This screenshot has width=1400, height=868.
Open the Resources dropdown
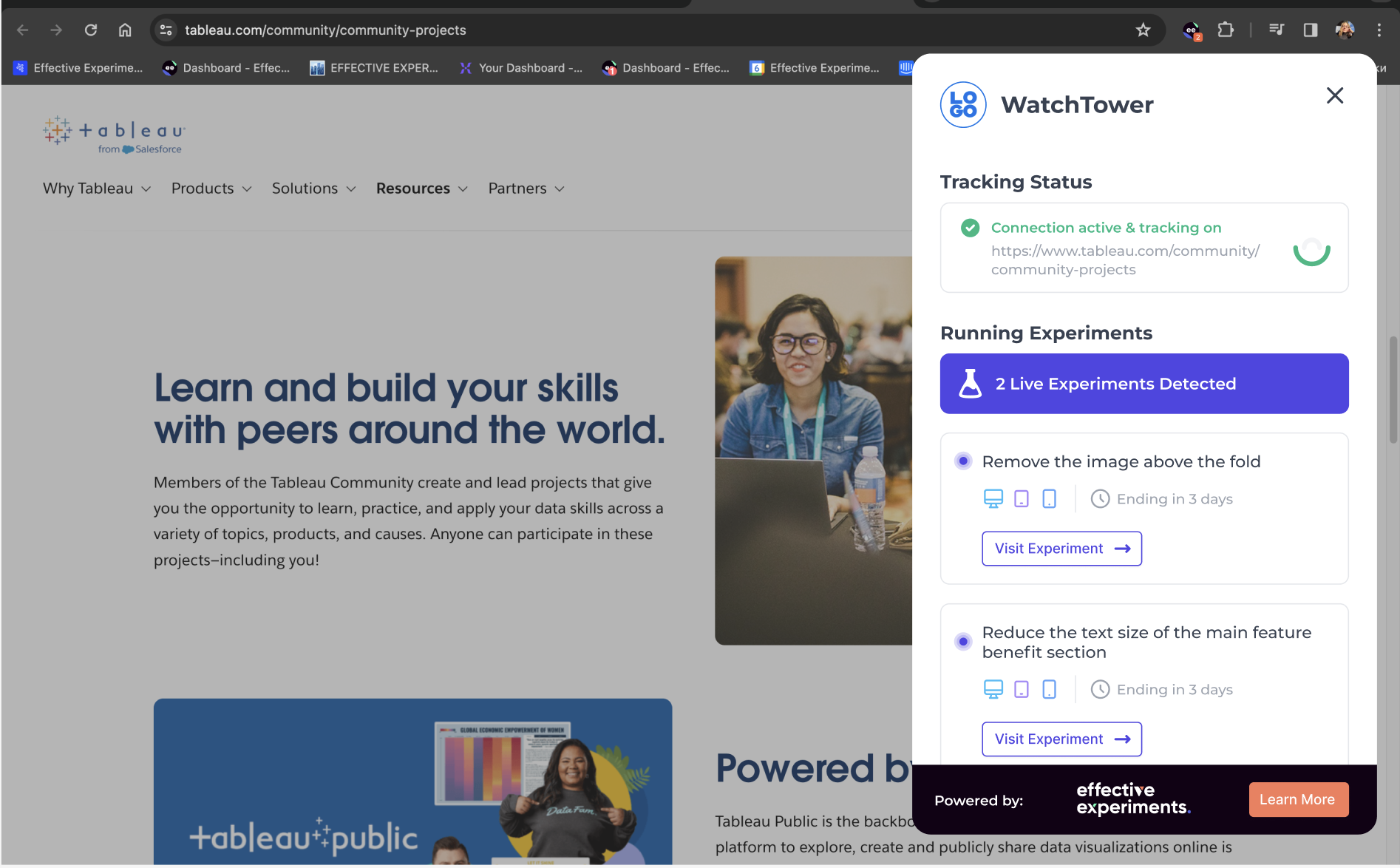(x=421, y=189)
